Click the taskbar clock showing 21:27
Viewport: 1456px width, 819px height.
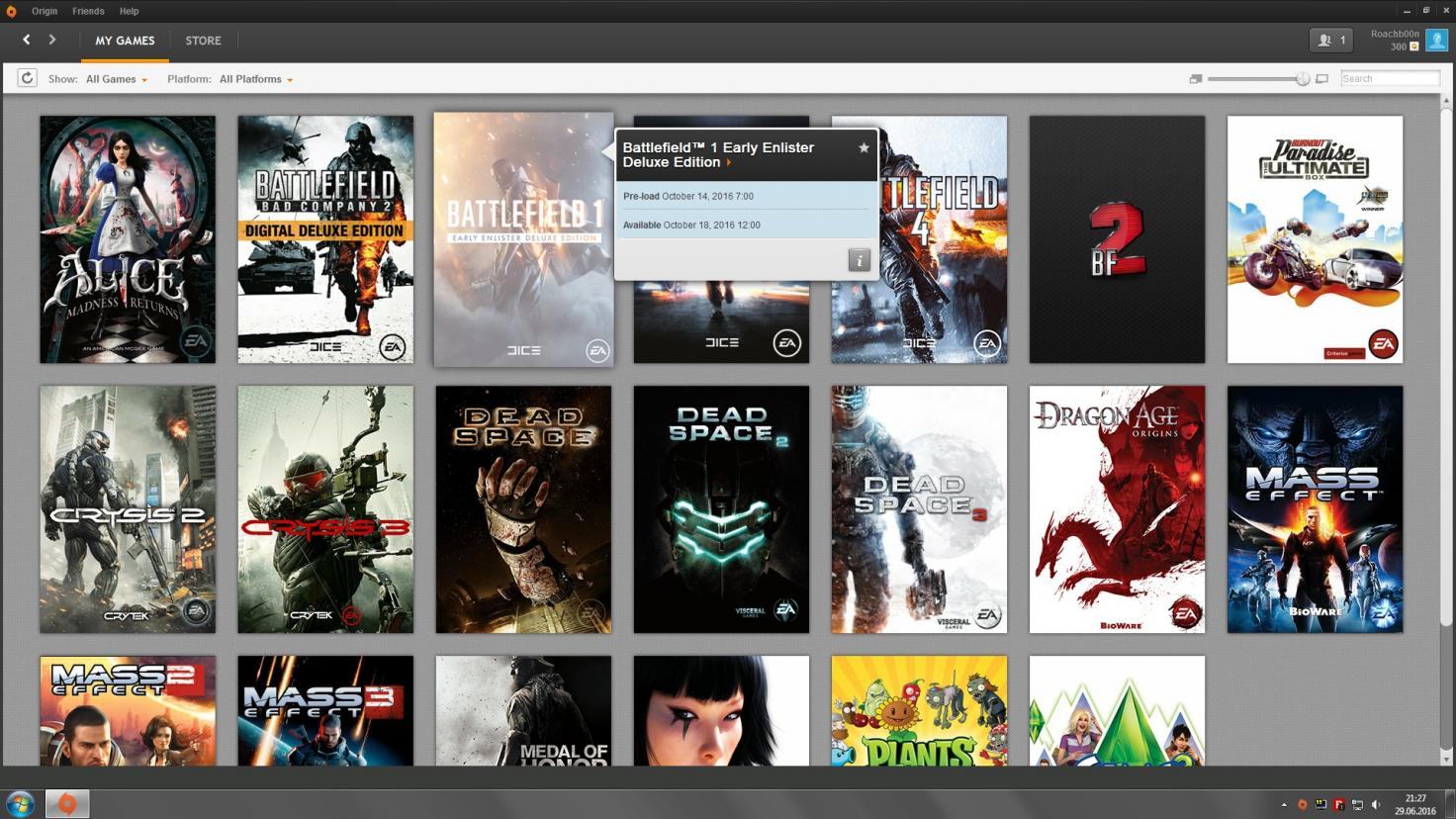pos(1415,804)
